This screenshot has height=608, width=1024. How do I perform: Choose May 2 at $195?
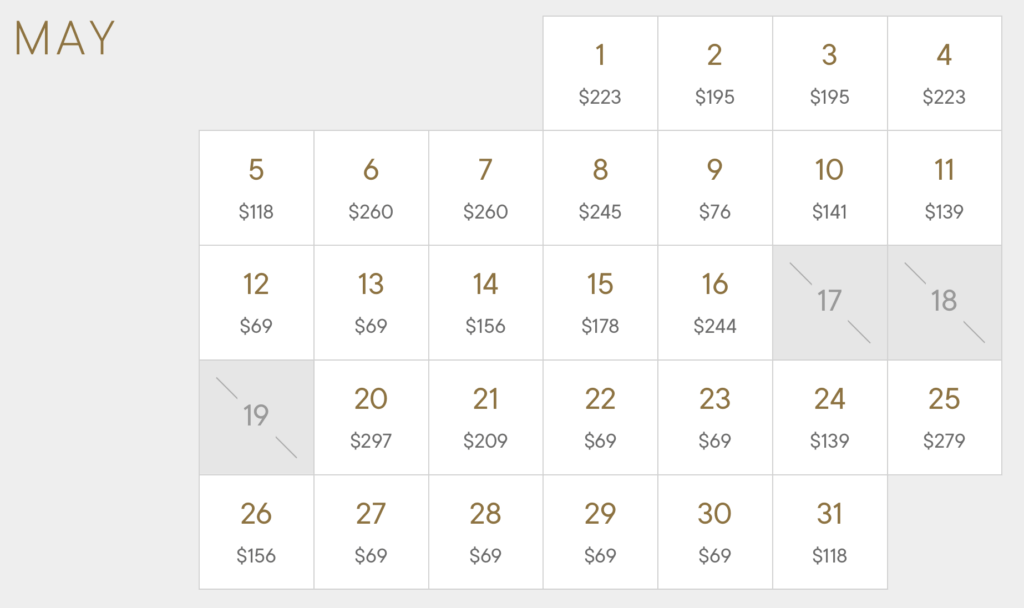pos(715,73)
